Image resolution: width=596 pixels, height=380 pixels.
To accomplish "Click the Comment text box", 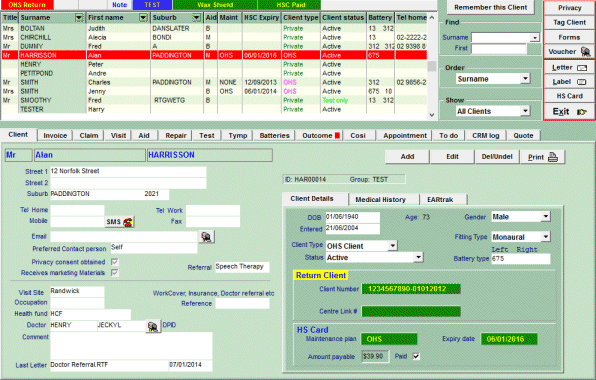I will point(131,346).
